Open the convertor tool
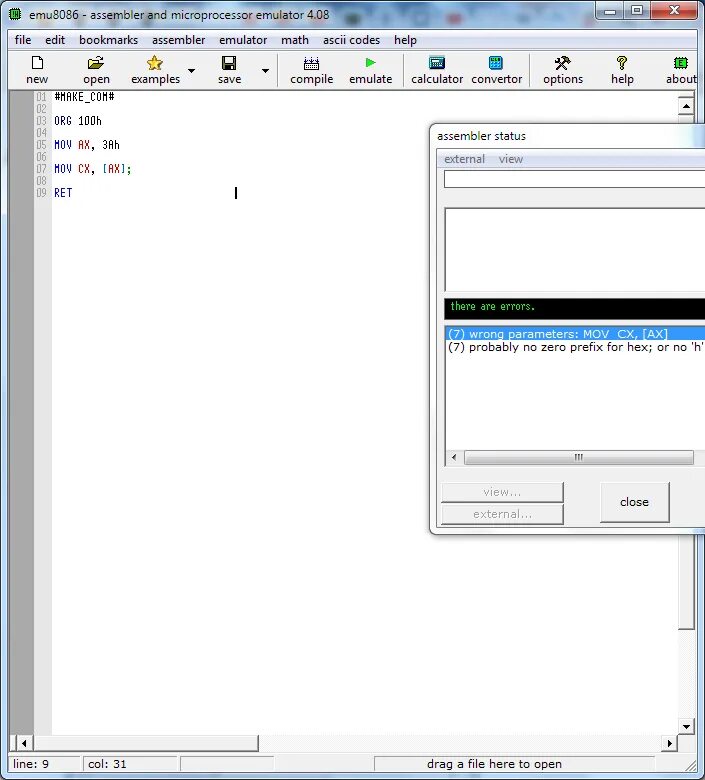This screenshot has height=780, width=705. (496, 63)
